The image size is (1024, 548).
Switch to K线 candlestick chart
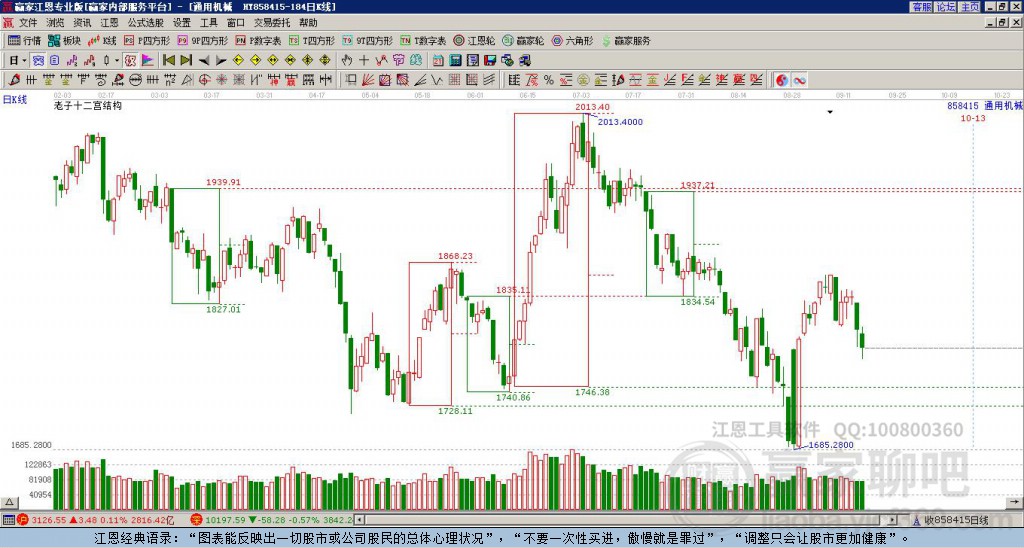102,40
